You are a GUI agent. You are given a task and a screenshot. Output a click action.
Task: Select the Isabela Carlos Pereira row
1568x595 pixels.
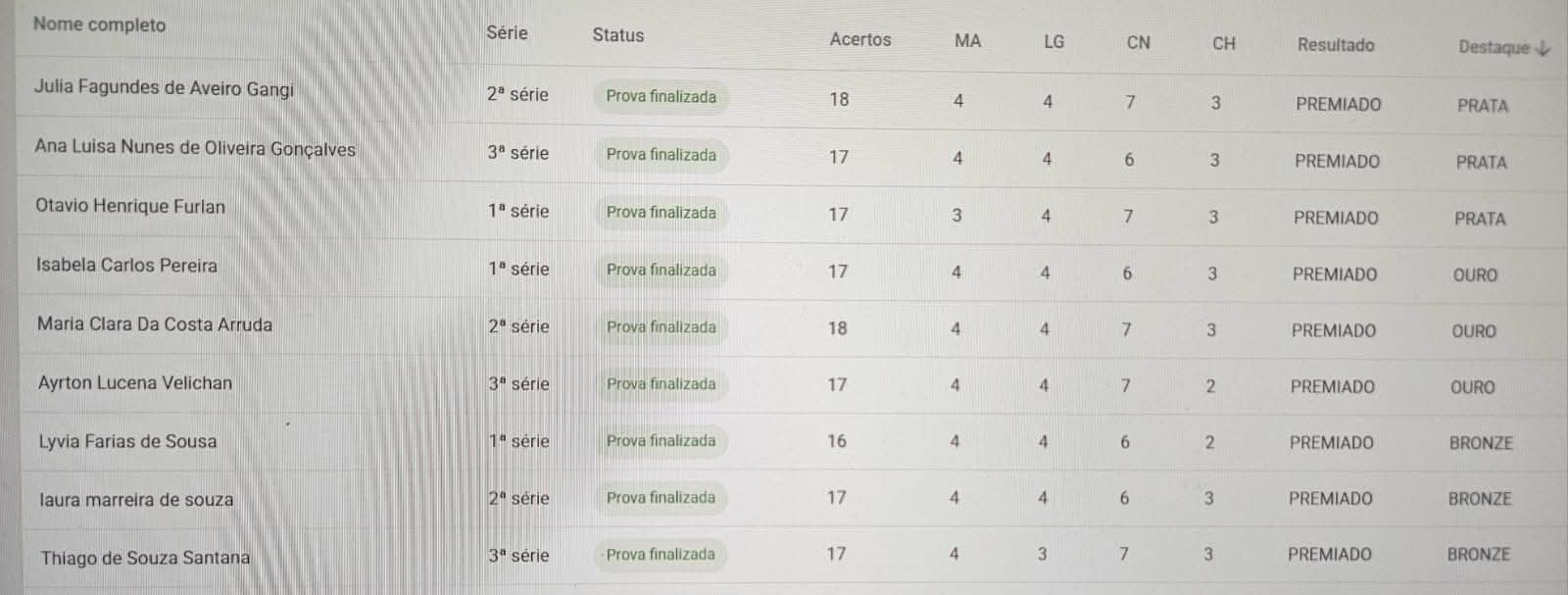[x=126, y=265]
